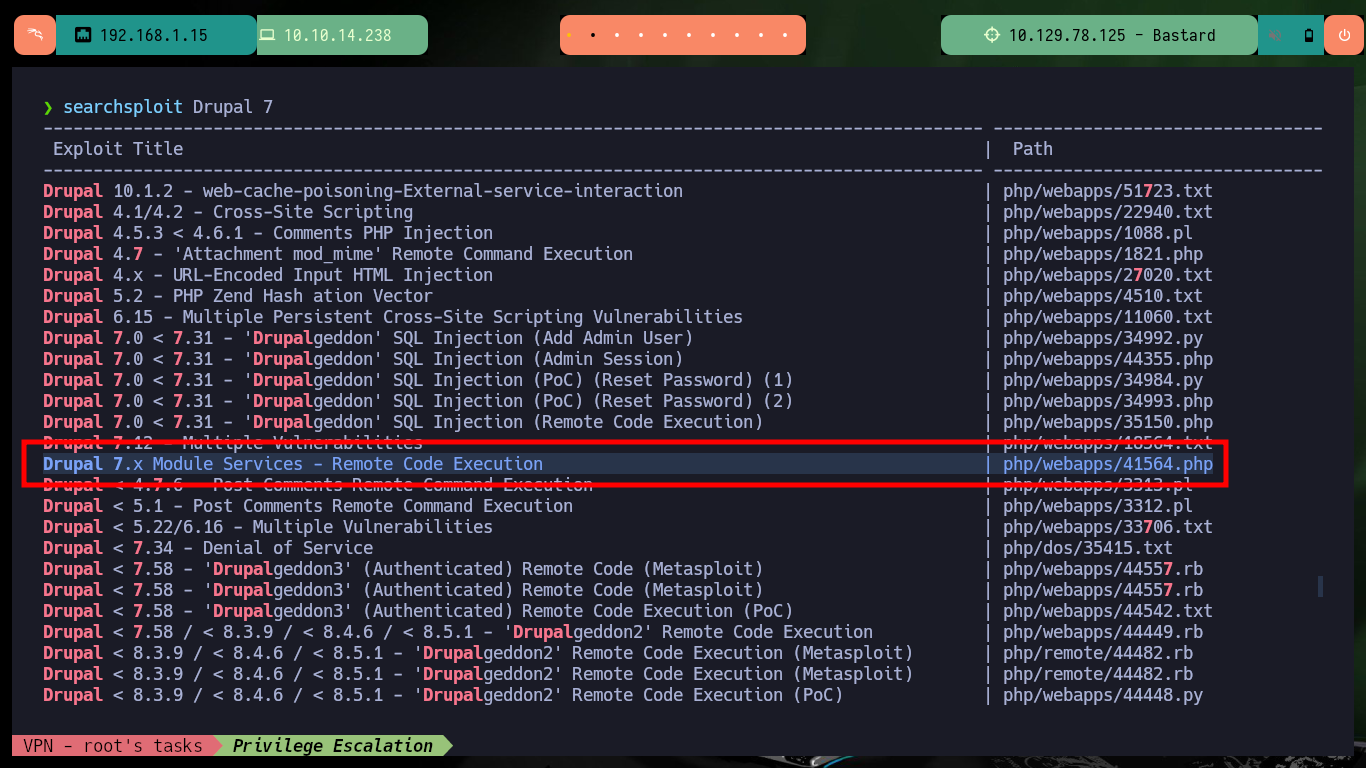Click path php/webapps/44449.rb
Image resolution: width=1366 pixels, height=768 pixels.
coord(1103,632)
